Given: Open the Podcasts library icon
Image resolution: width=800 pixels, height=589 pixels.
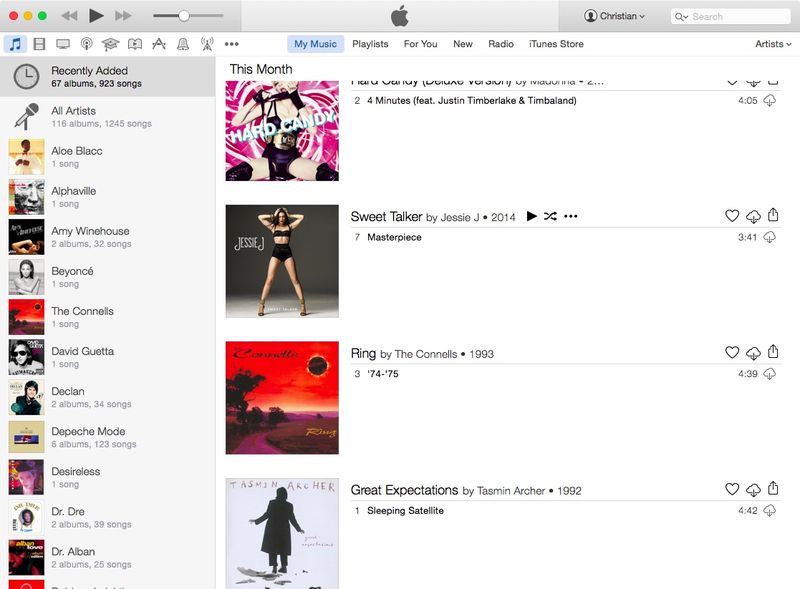Looking at the screenshot, I should pyautogui.click(x=87, y=44).
